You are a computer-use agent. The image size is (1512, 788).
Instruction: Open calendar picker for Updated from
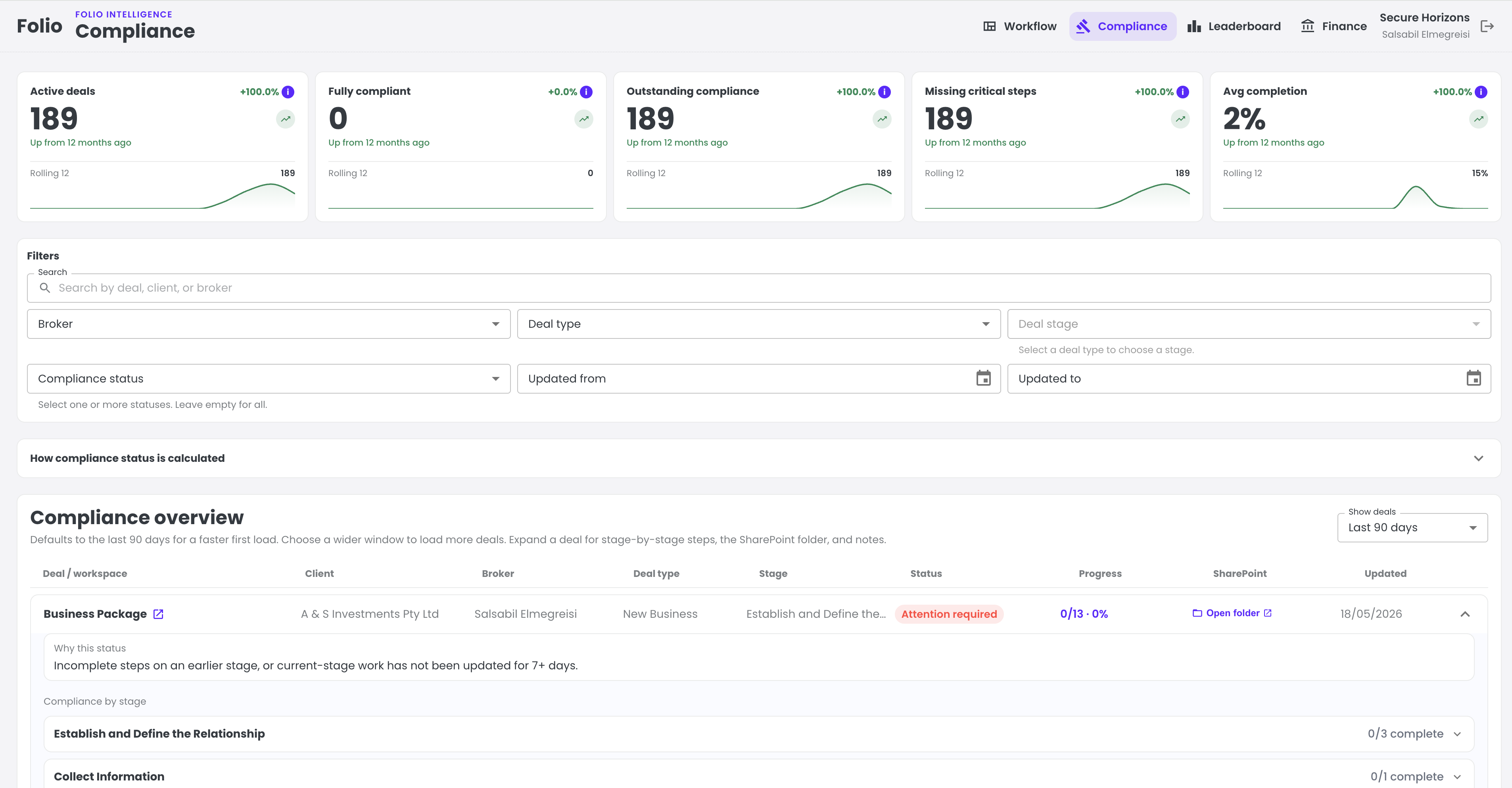983,378
